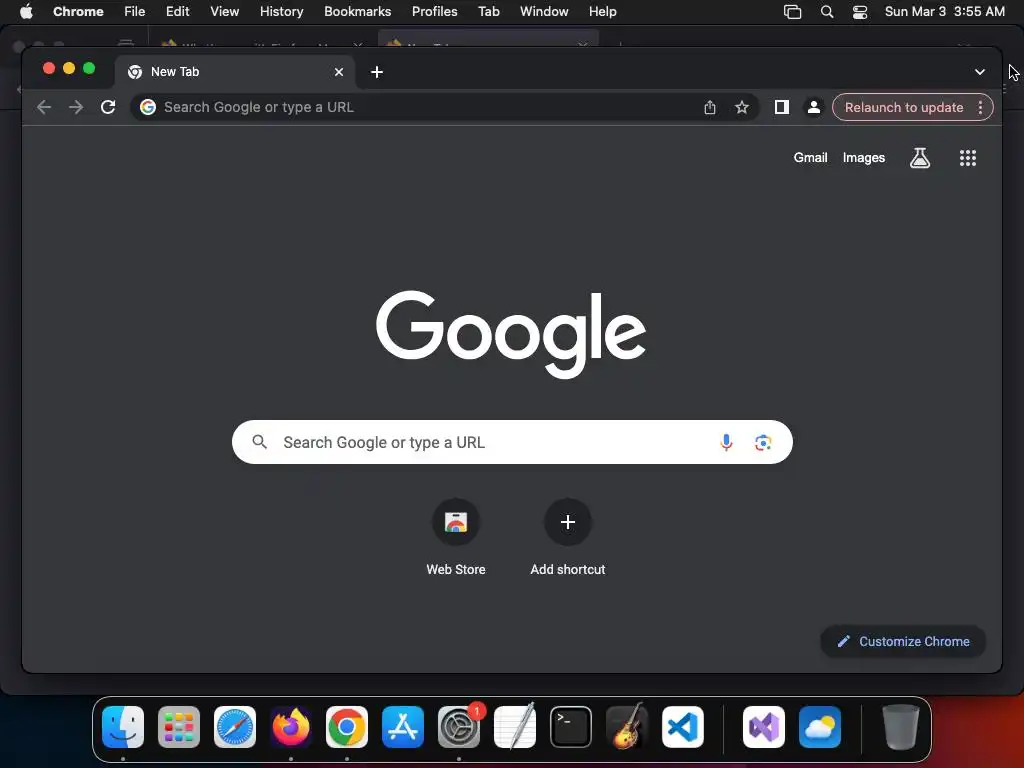
Task: Close the New Tab tab
Action: [x=339, y=72]
